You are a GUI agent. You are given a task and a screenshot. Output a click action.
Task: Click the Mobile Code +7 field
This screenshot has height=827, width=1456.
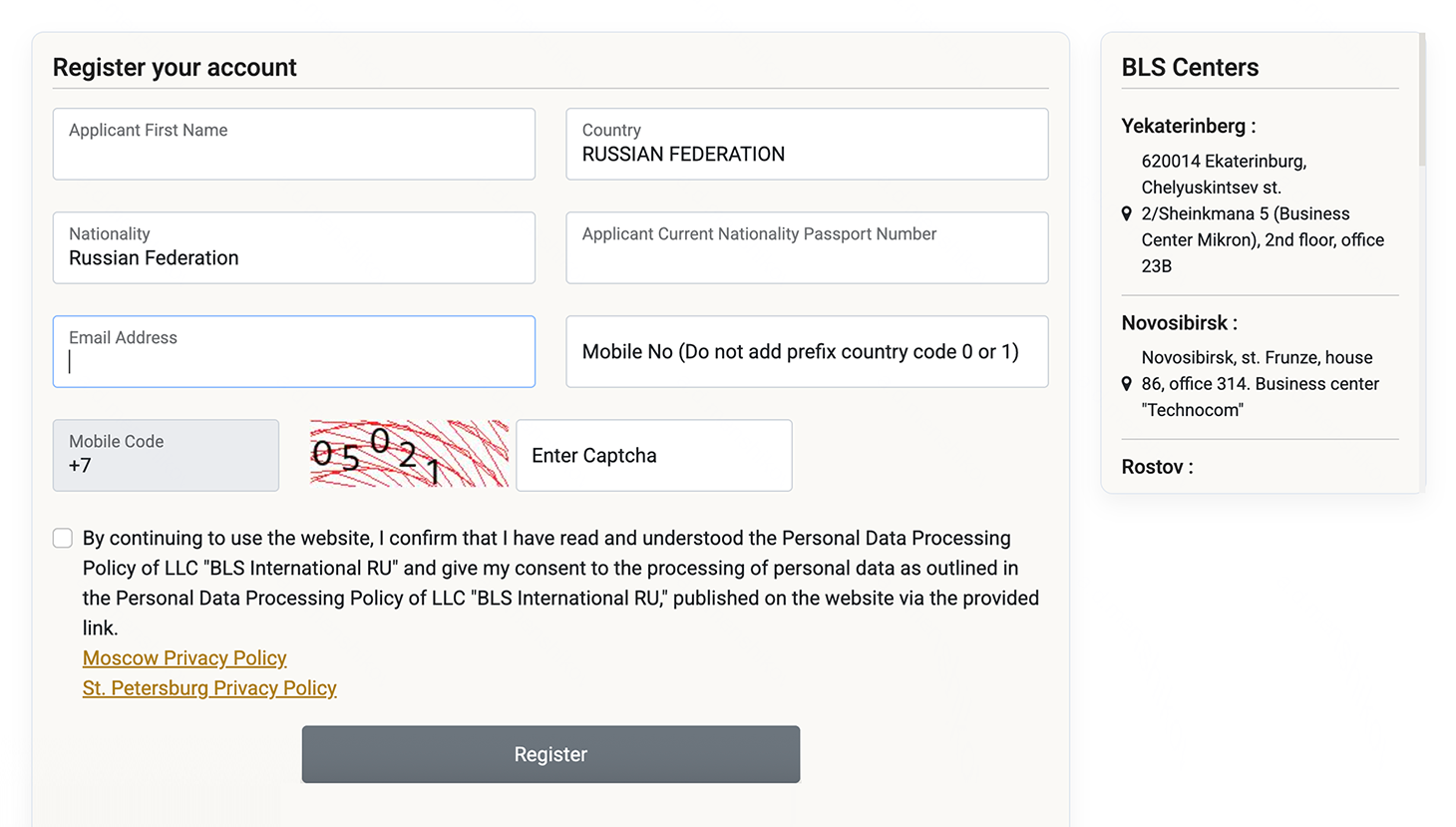tap(166, 455)
